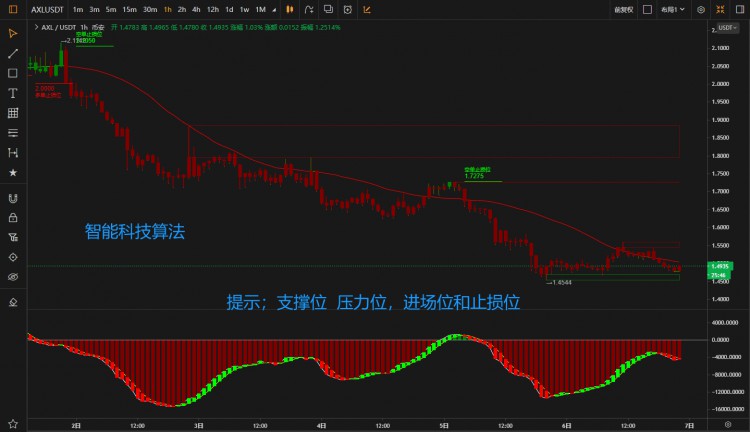Screen dimensions: 750x432
Task: Click the orange collapse fullscreen icon
Action: [x=720, y=10]
